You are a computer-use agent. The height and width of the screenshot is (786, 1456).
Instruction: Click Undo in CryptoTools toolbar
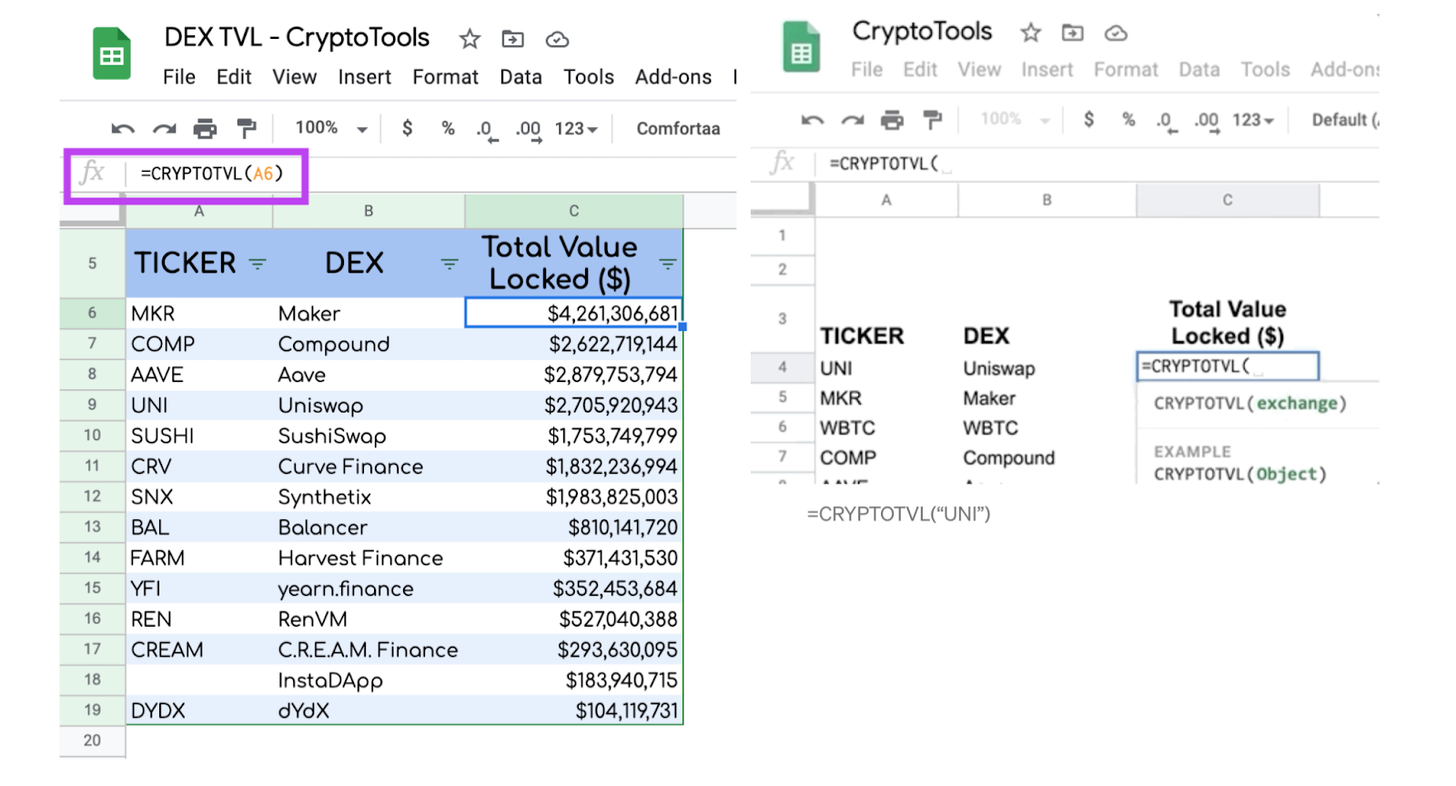coord(812,121)
